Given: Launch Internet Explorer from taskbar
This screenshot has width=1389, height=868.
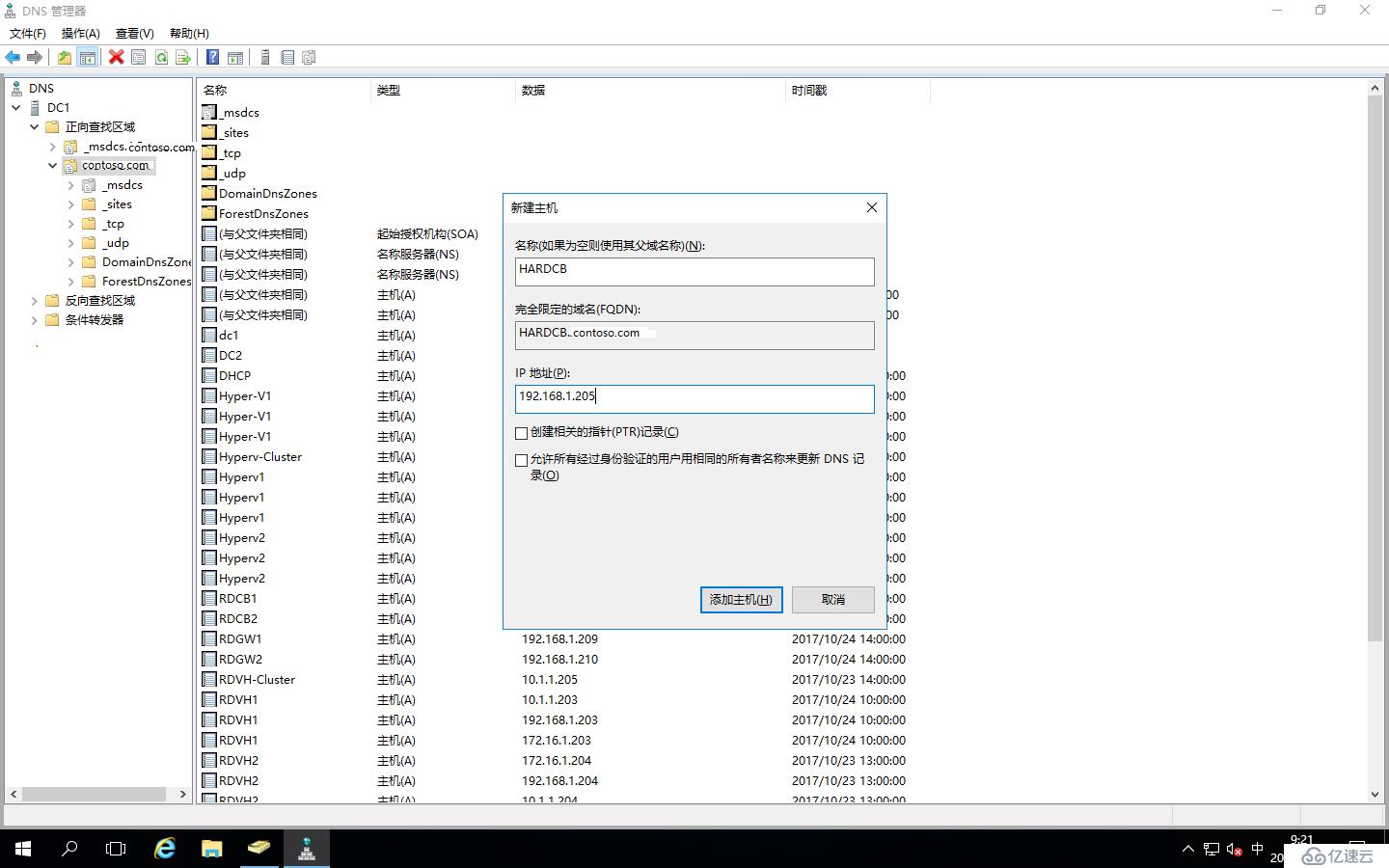Looking at the screenshot, I should coord(165,849).
